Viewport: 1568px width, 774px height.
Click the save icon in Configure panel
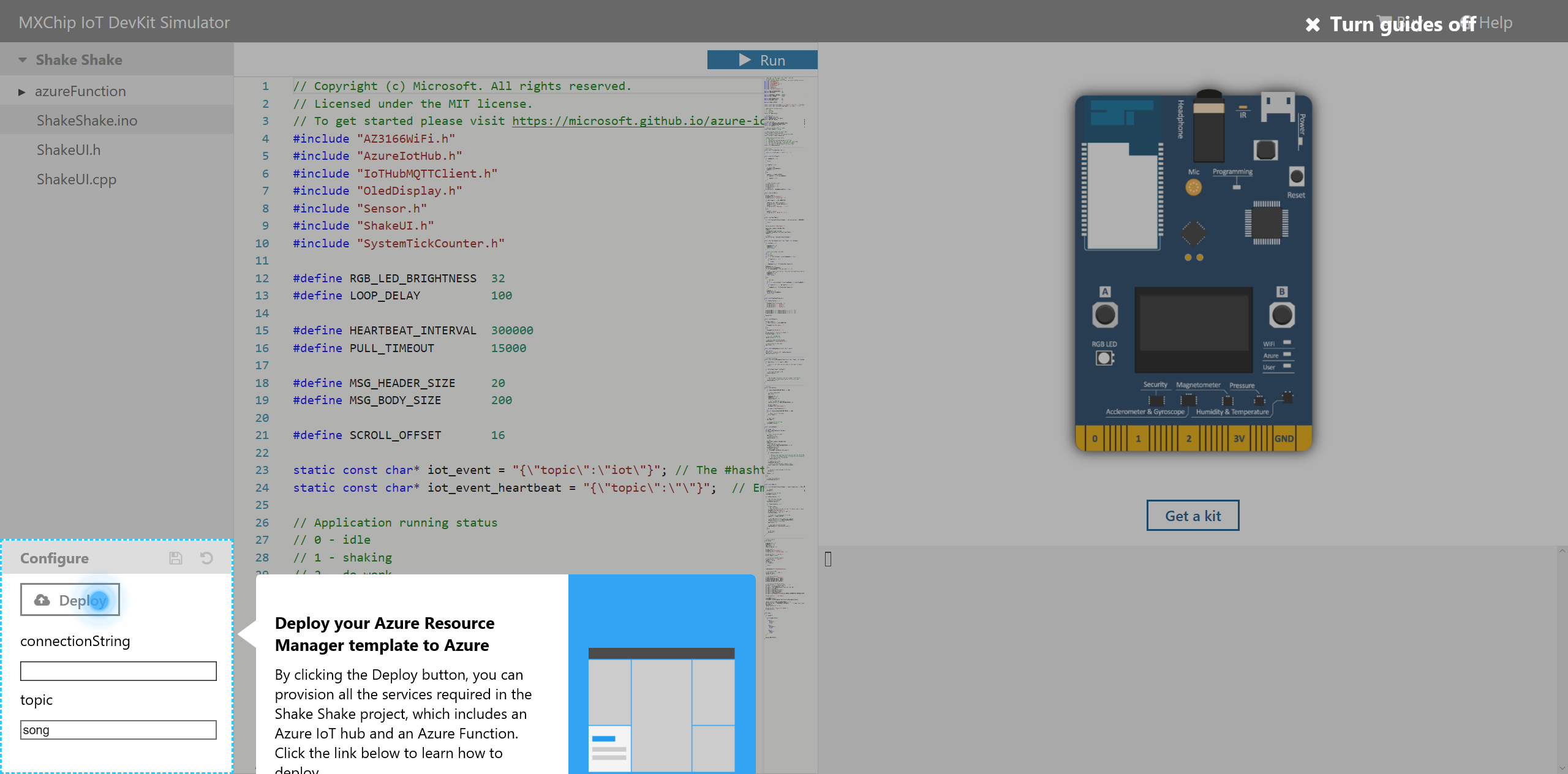[x=176, y=558]
